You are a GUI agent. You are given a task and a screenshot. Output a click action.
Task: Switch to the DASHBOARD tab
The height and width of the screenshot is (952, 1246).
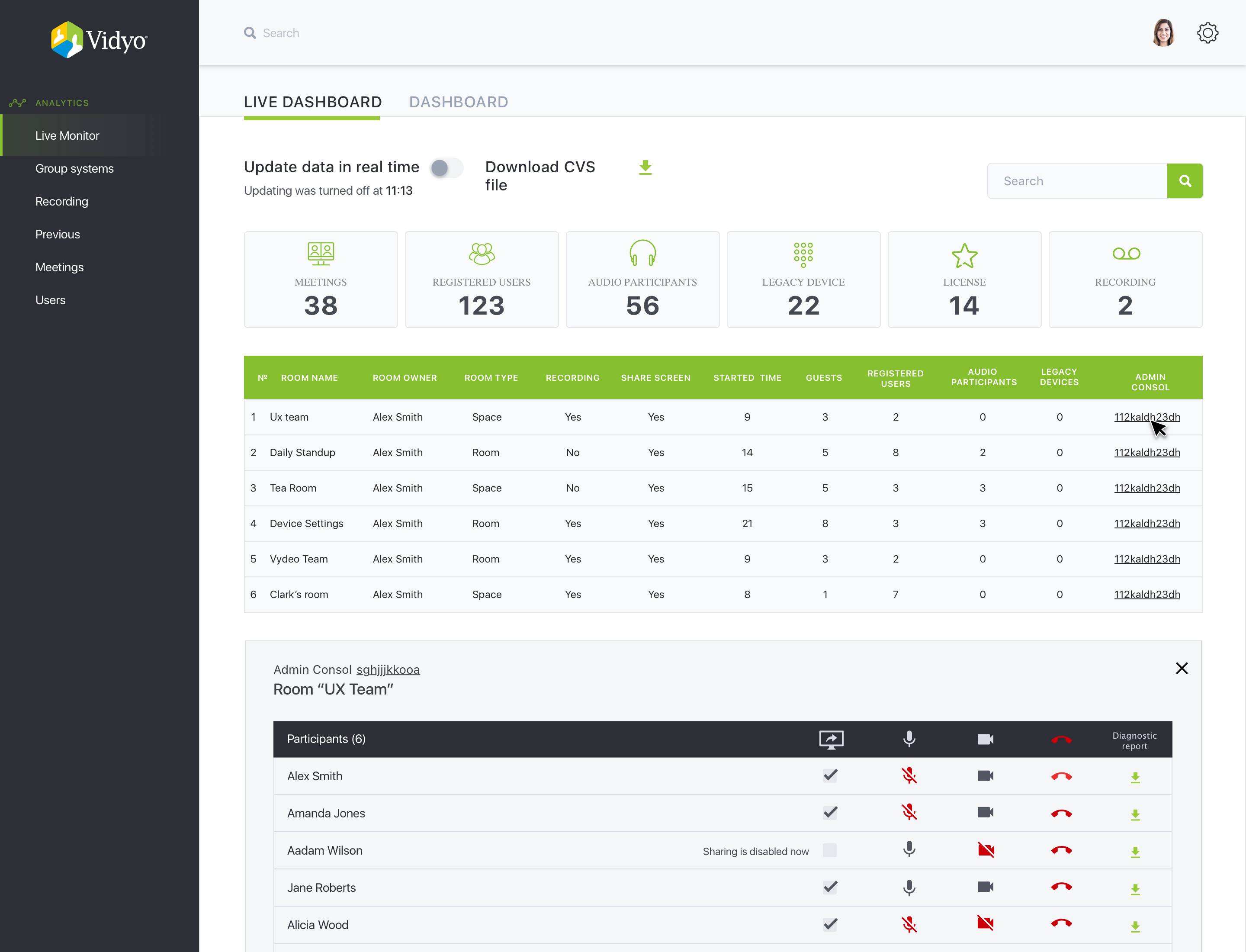click(x=459, y=102)
